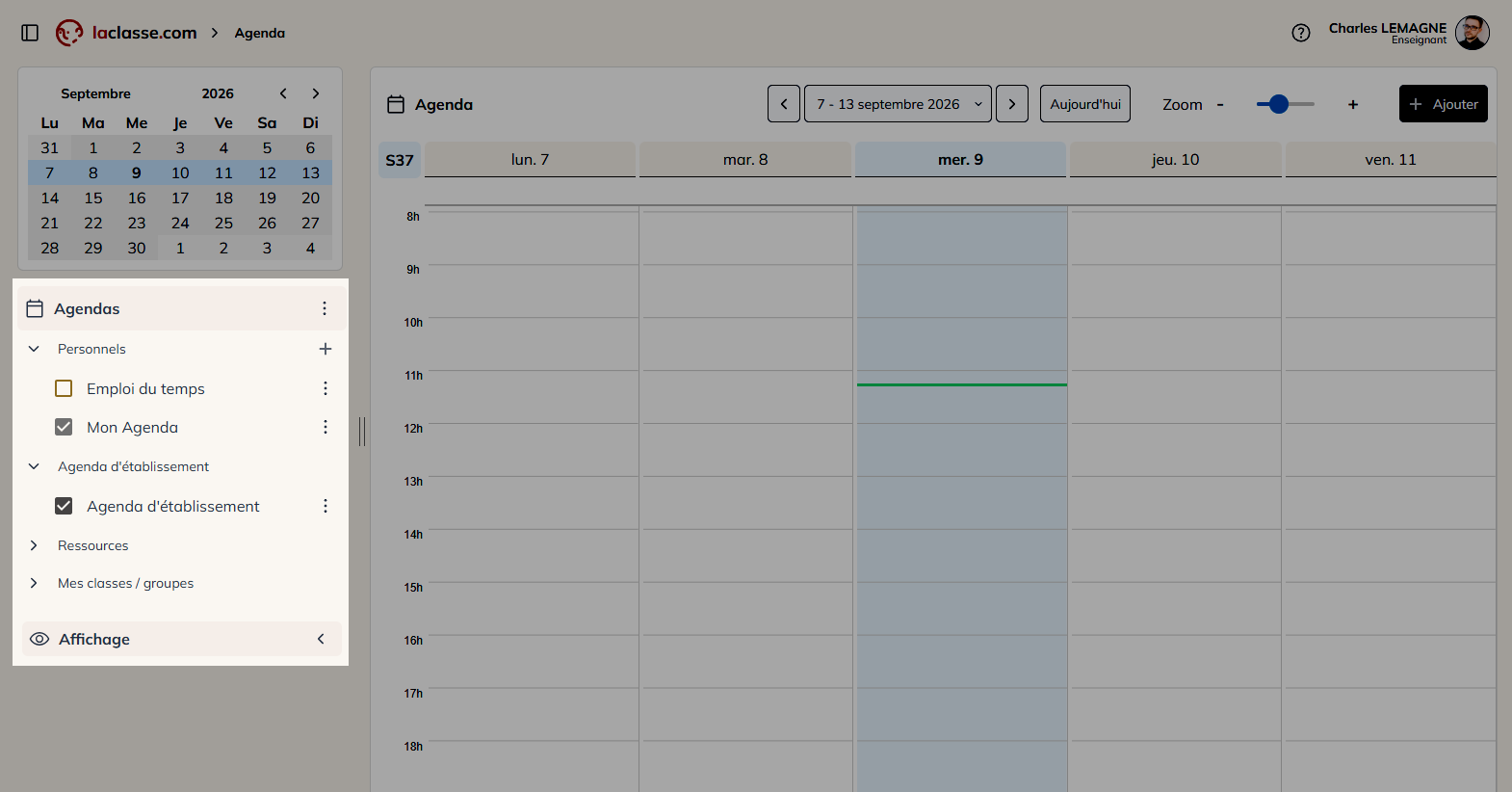Viewport: 1512px width, 792px height.
Task: Open Agendas section options menu
Action: tap(325, 308)
